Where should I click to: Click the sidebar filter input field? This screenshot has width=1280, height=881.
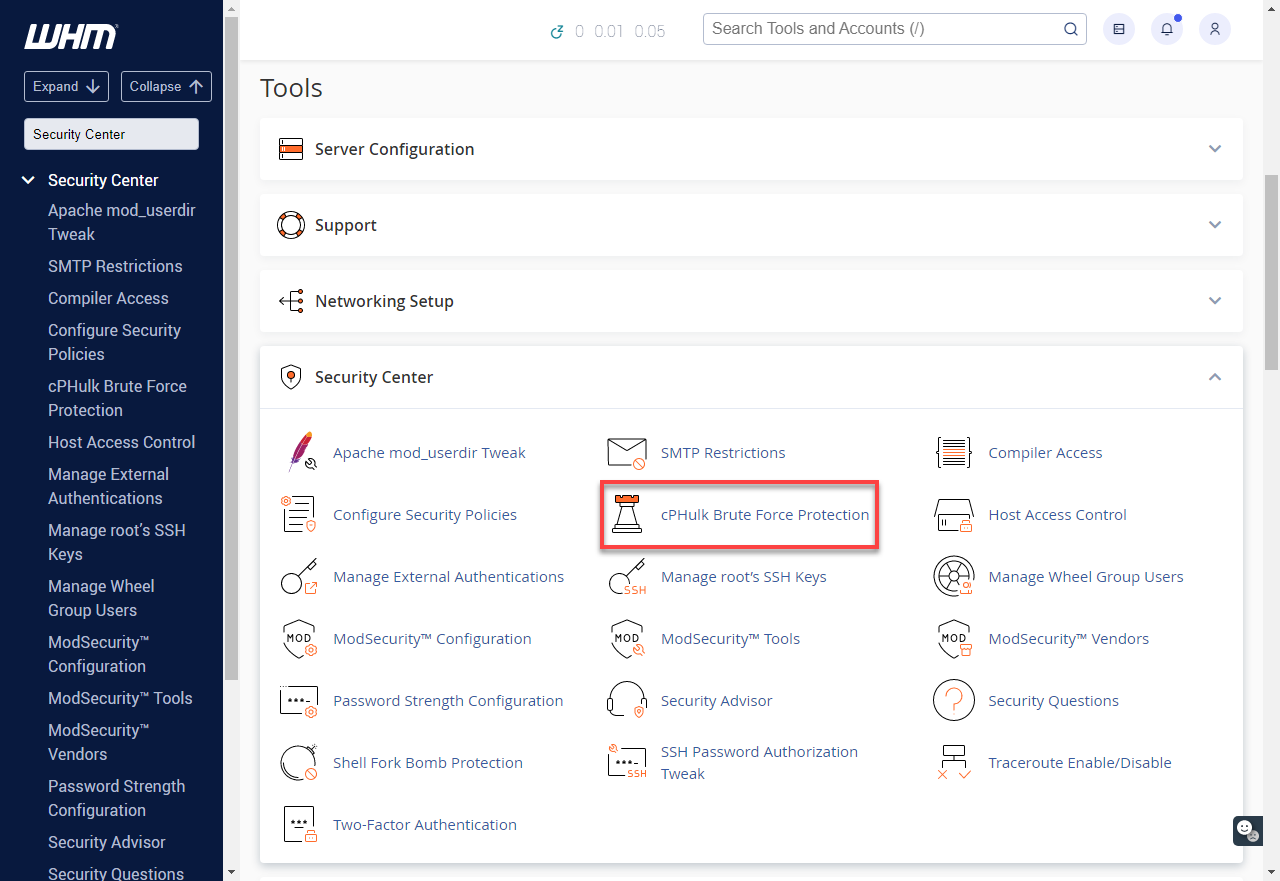coord(111,134)
